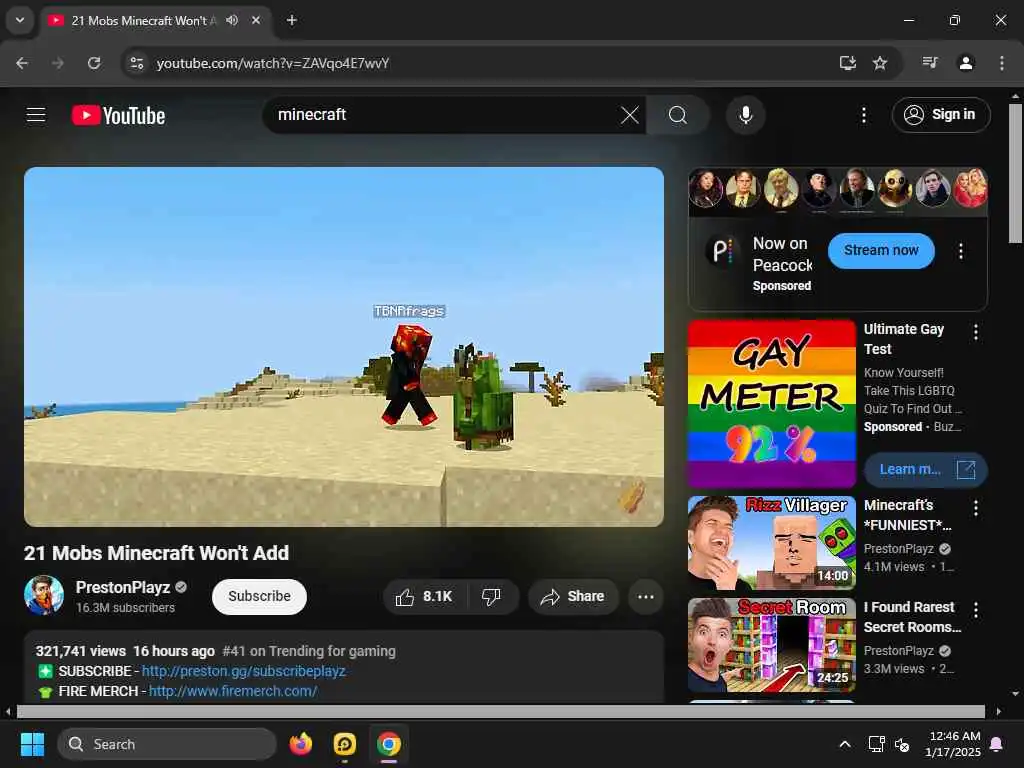Go back with the browser back arrow
The image size is (1024, 768).
click(22, 63)
